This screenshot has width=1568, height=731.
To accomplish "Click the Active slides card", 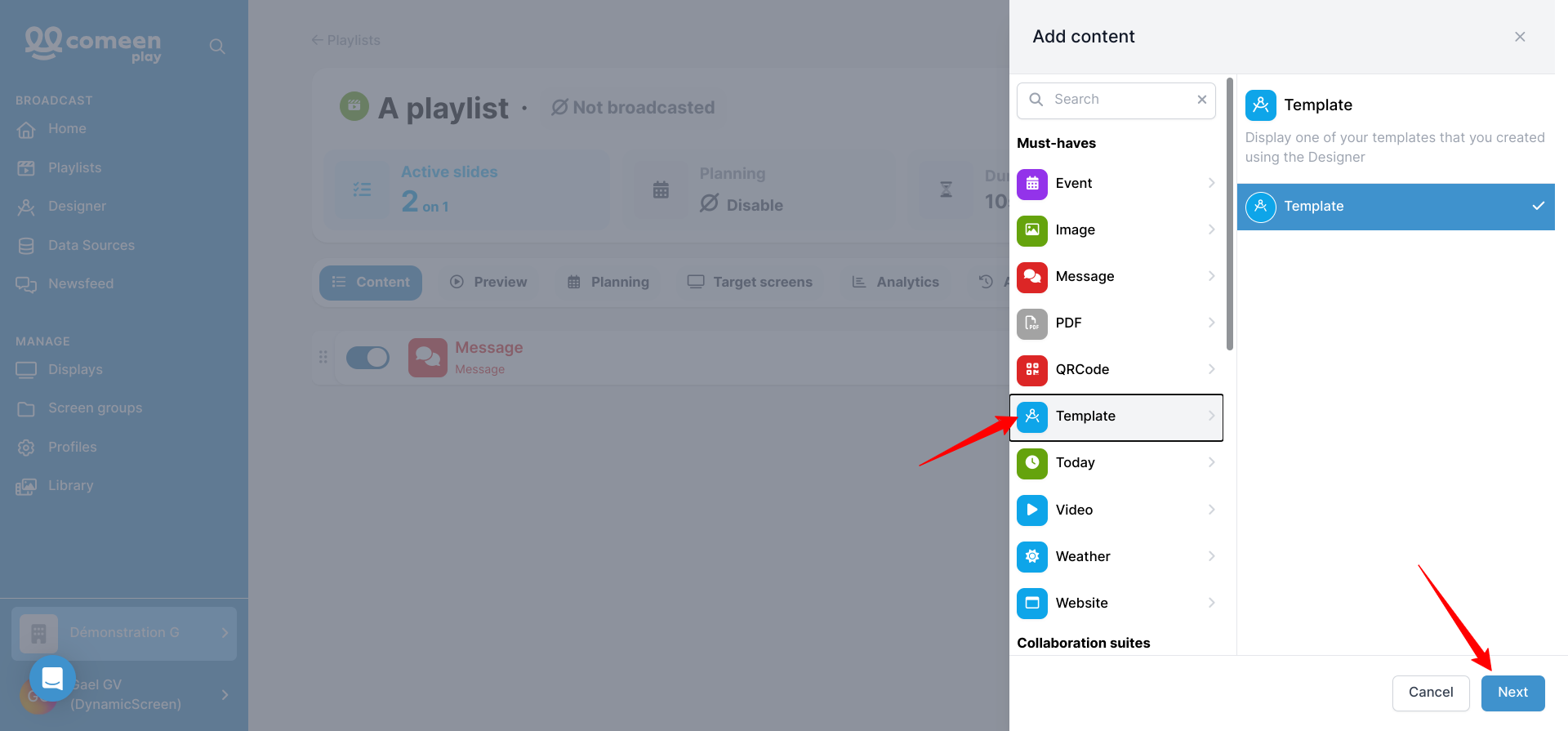I will (x=467, y=189).
